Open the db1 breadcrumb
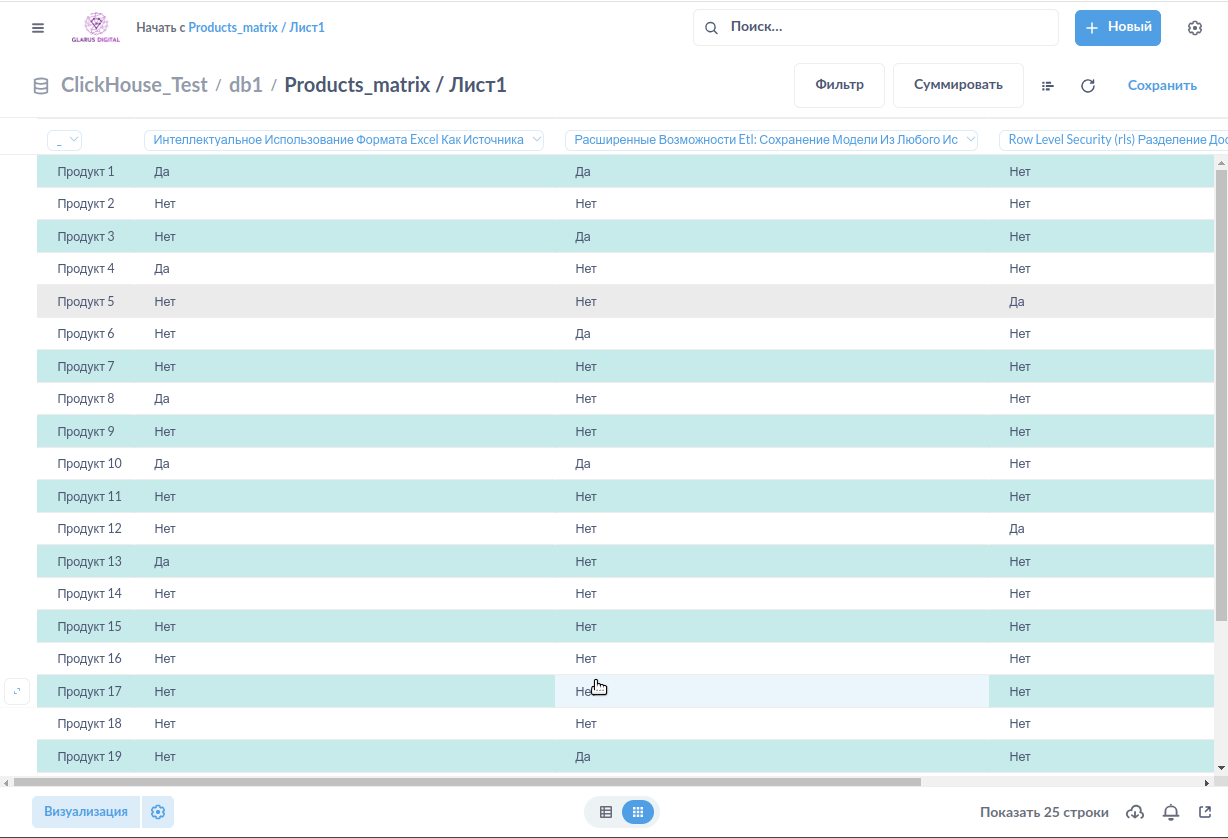1228x838 pixels. pyautogui.click(x=246, y=85)
